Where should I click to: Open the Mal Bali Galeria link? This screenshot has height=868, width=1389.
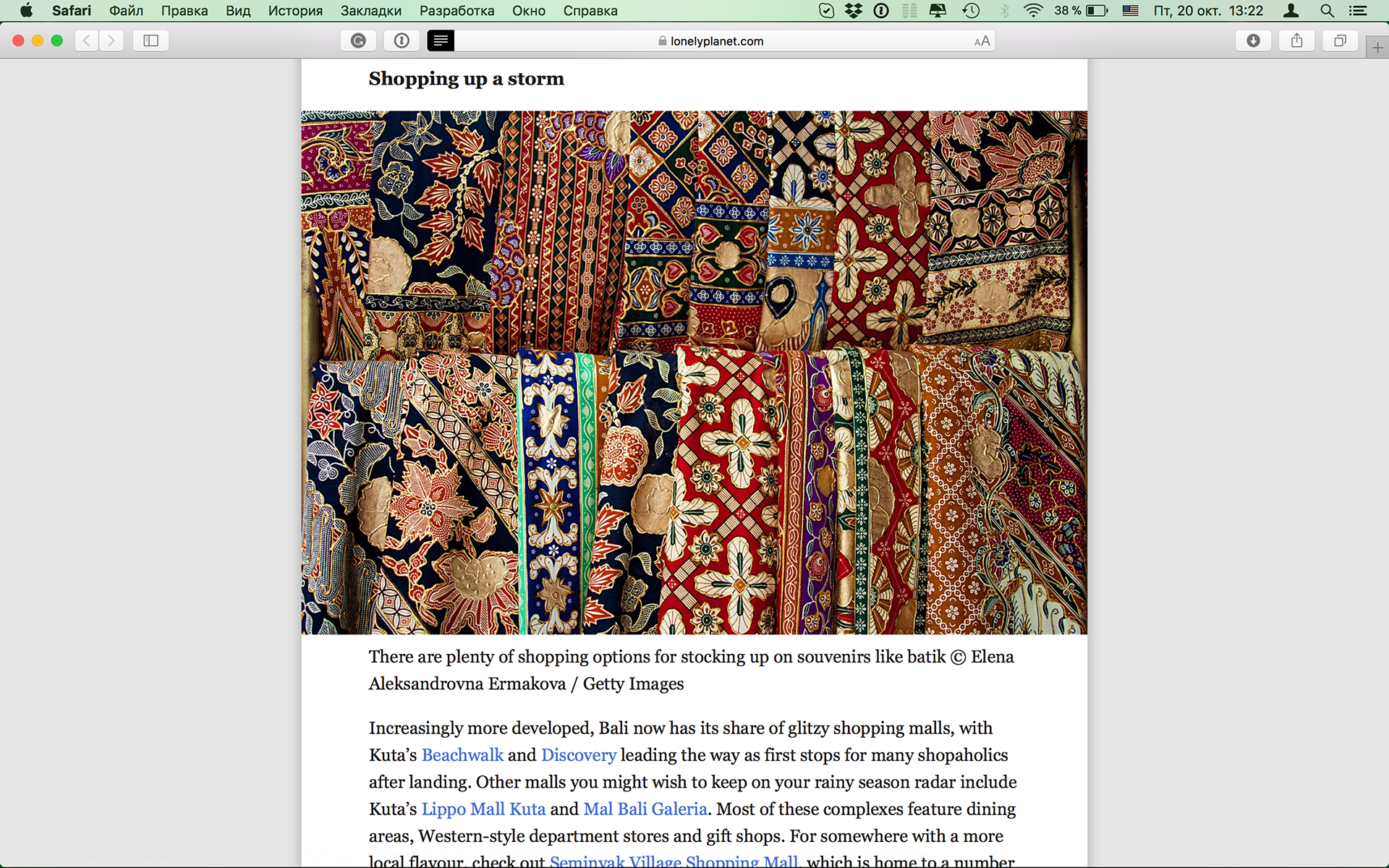click(645, 809)
